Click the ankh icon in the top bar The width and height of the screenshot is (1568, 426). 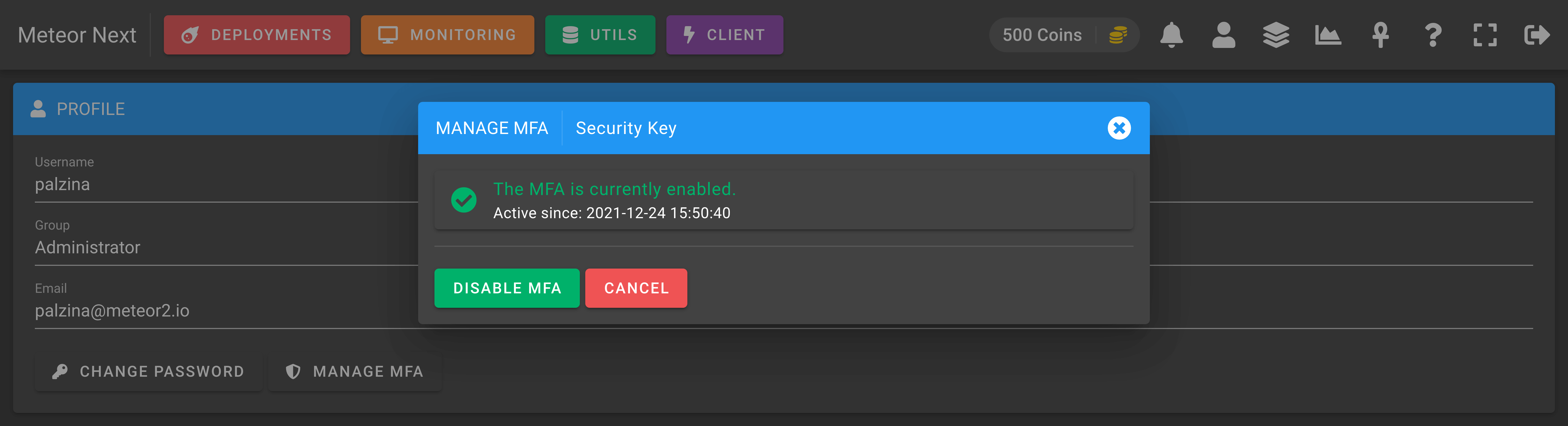pyautogui.click(x=1380, y=35)
